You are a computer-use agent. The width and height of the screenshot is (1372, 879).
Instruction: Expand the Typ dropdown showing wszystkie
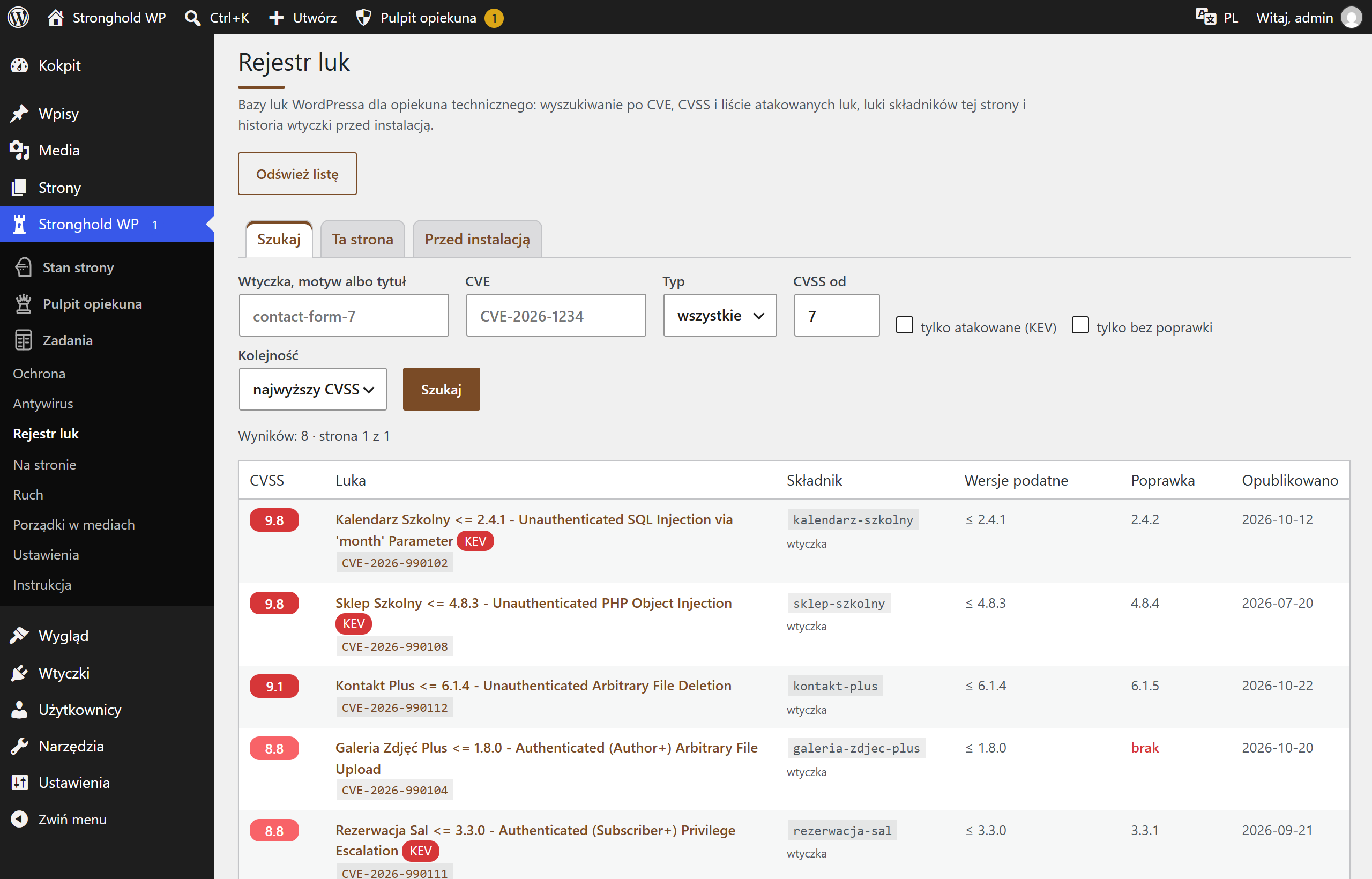(720, 316)
